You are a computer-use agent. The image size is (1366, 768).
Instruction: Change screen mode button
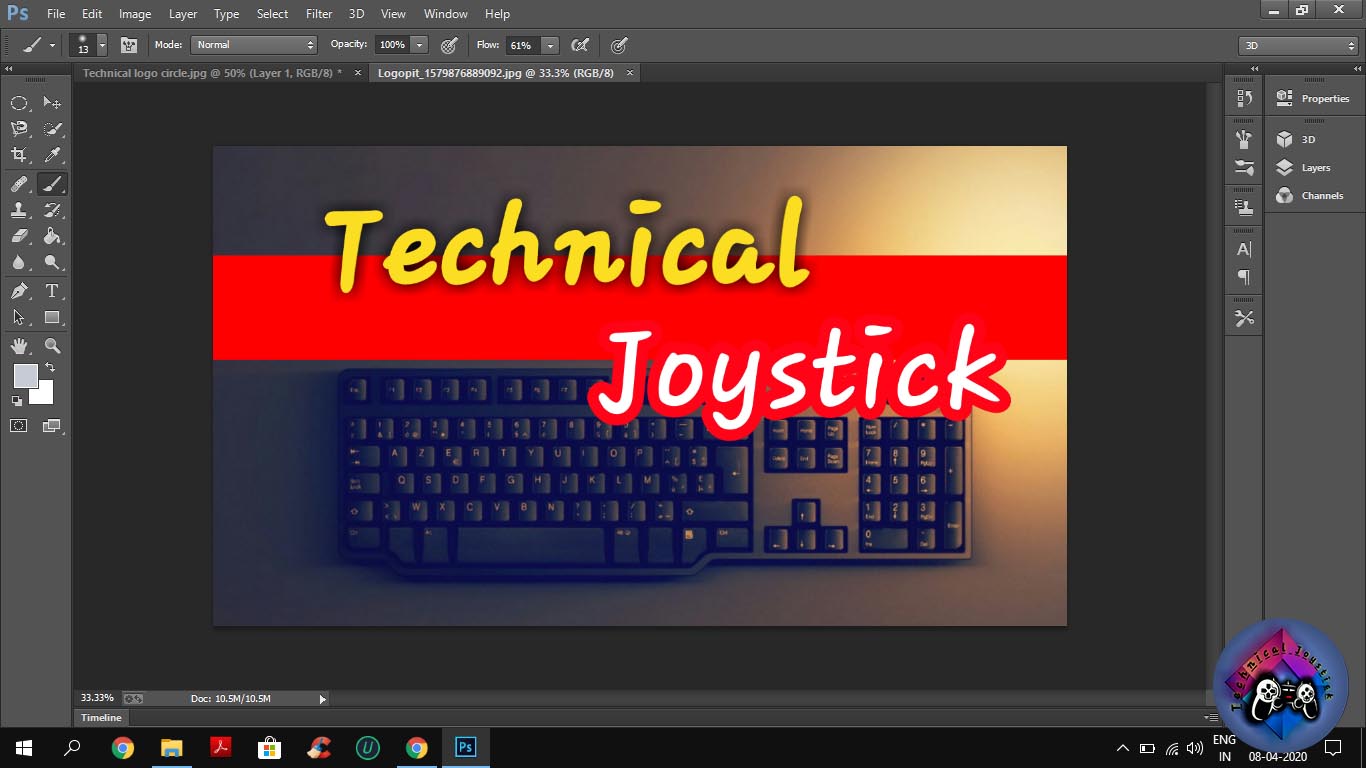click(x=52, y=426)
